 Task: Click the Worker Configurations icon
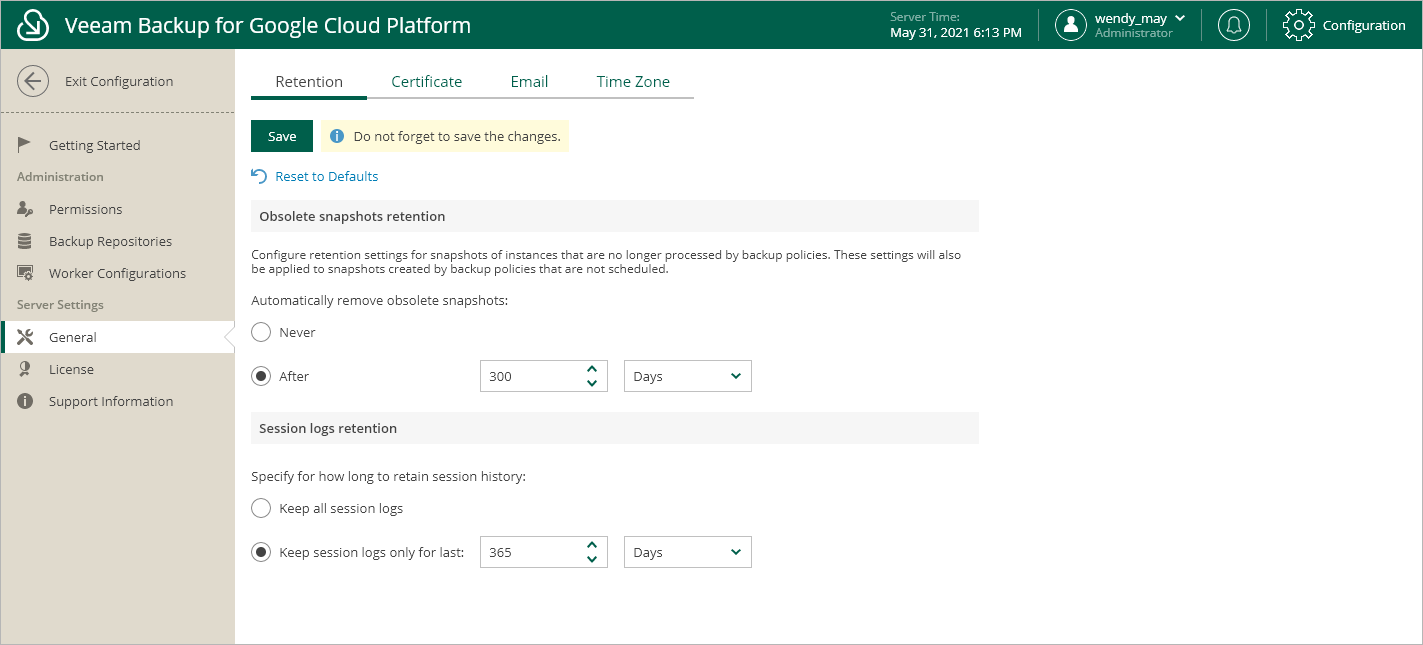(25, 273)
